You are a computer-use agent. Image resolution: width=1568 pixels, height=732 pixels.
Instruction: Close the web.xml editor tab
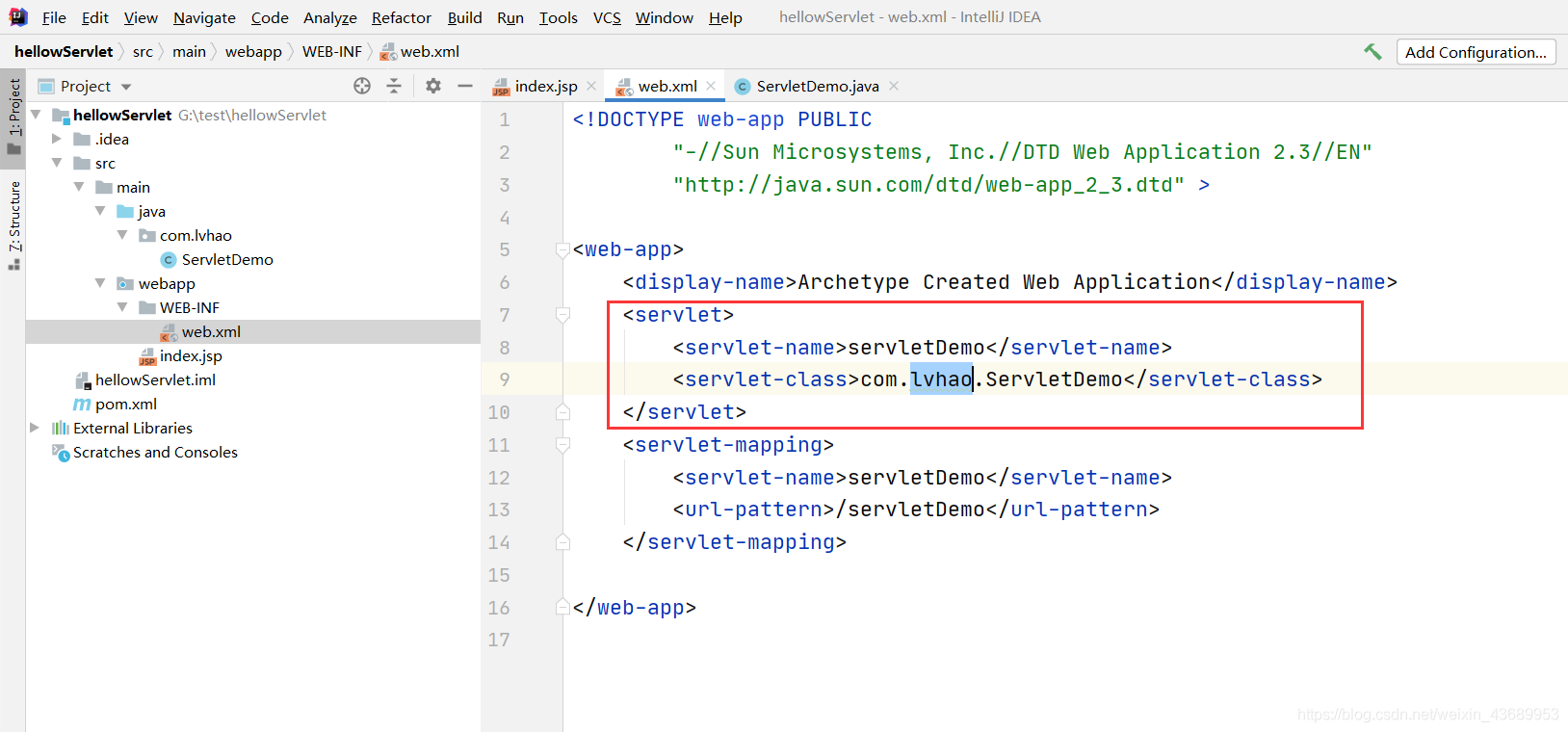[711, 86]
